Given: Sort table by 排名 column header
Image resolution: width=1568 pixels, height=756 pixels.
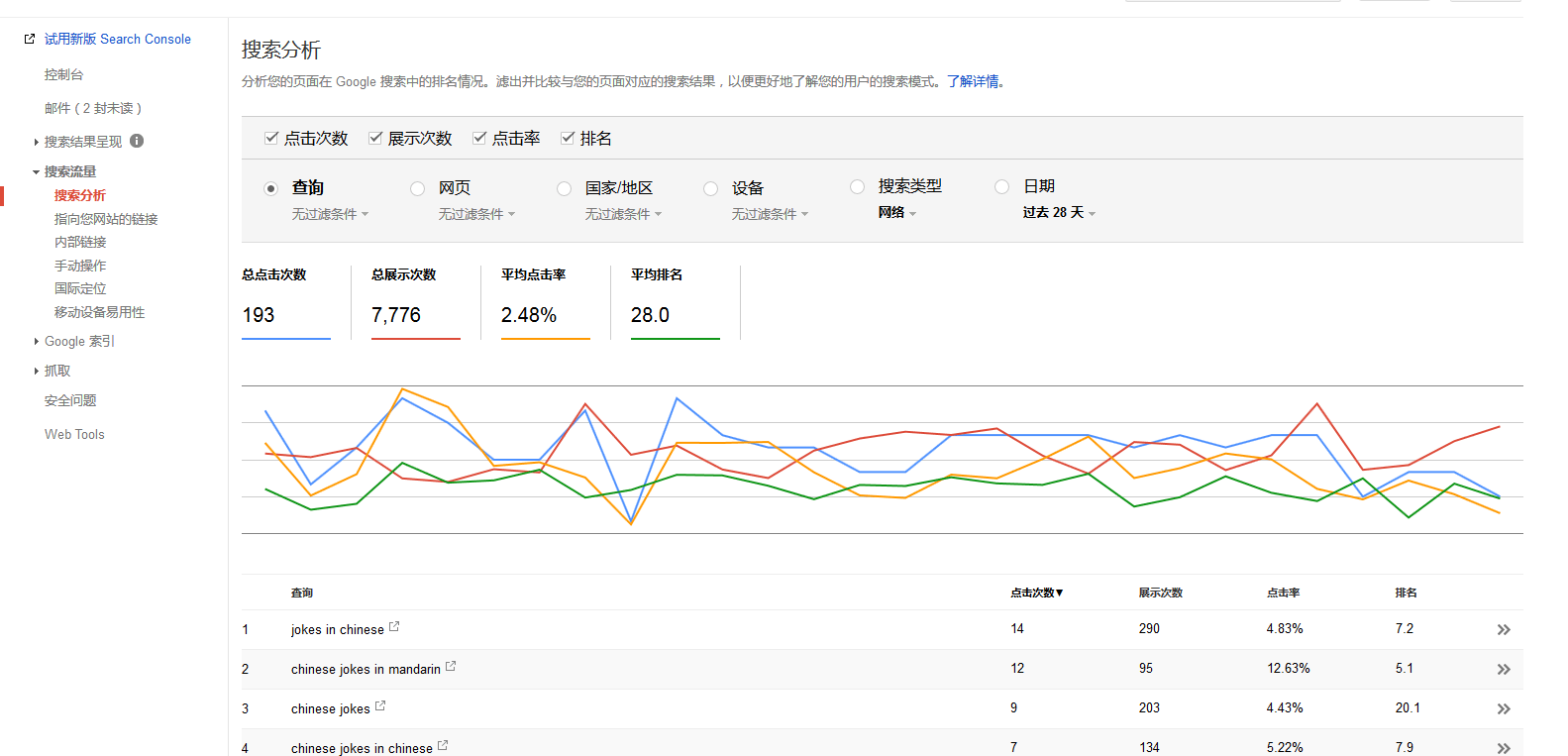Looking at the screenshot, I should click(x=1406, y=593).
